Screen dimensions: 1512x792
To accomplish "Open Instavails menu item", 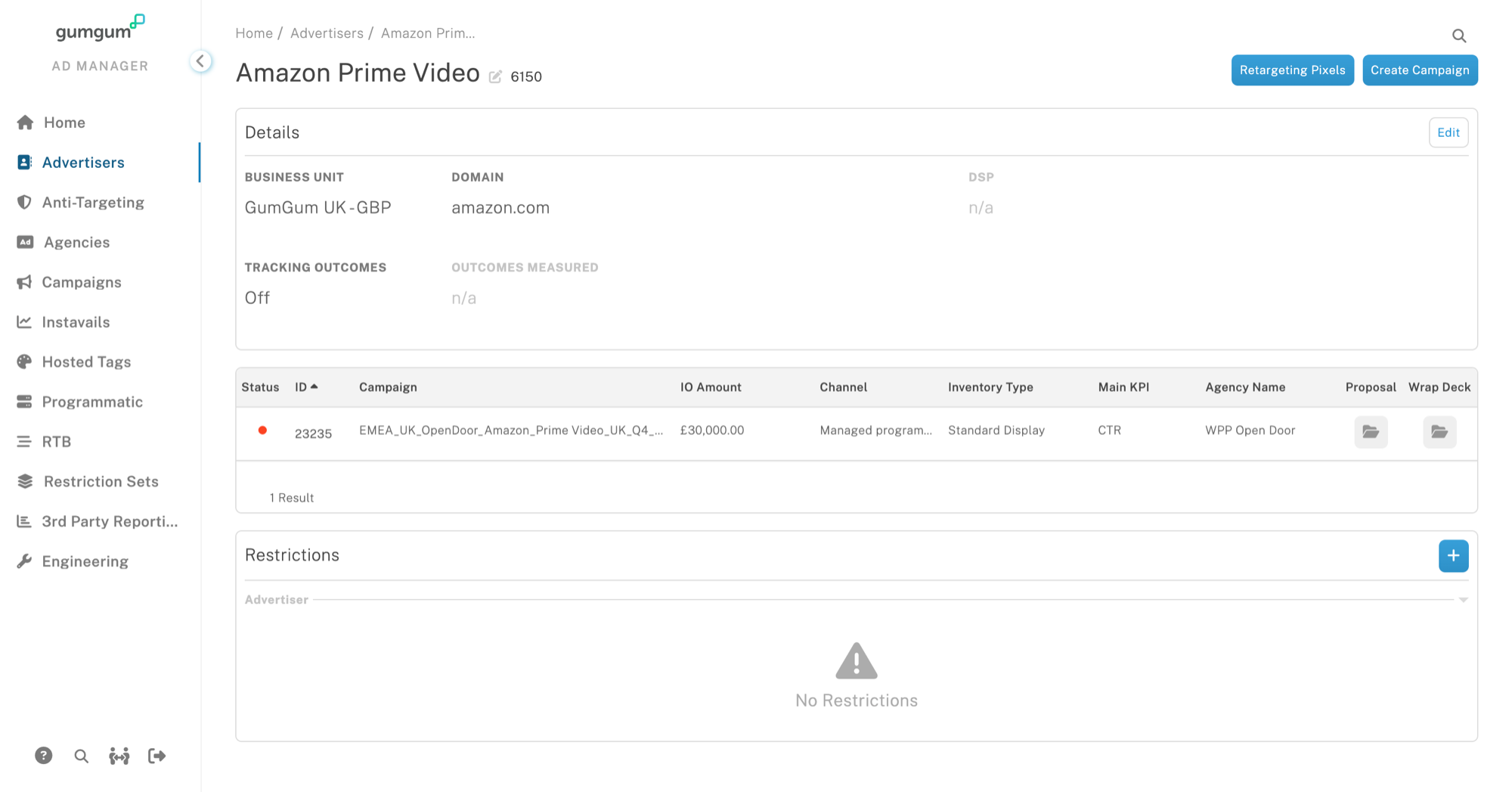I will point(76,322).
